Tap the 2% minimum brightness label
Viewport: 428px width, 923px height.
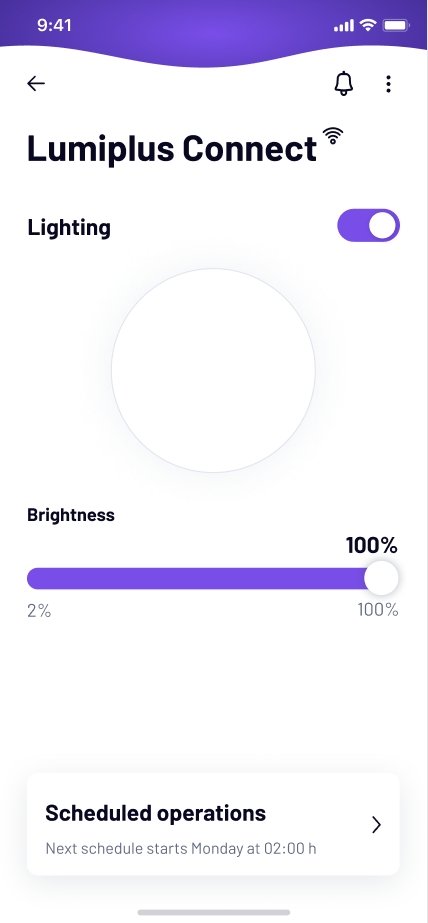pos(39,610)
